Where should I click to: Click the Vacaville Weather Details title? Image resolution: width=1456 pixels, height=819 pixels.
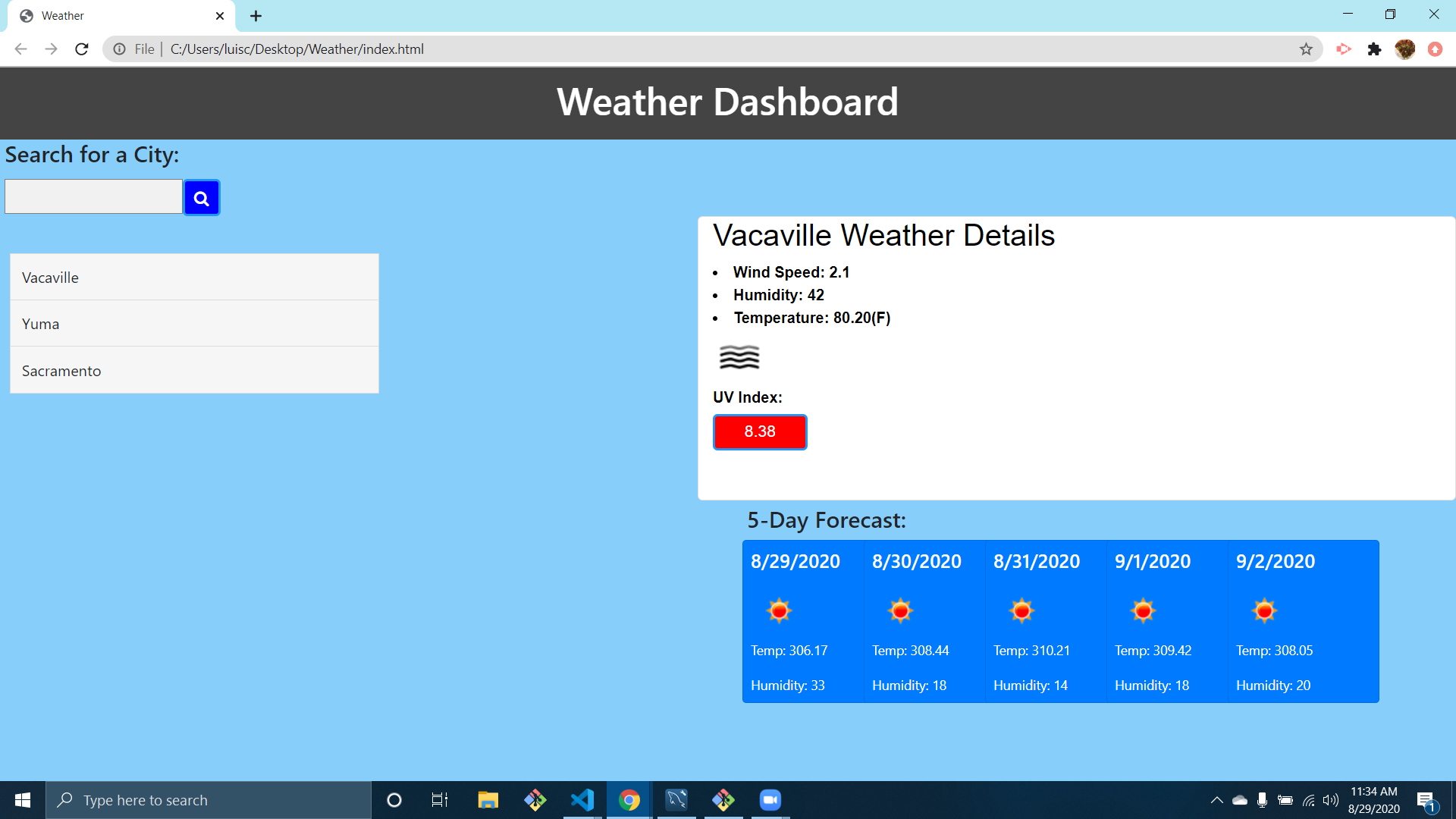(883, 235)
